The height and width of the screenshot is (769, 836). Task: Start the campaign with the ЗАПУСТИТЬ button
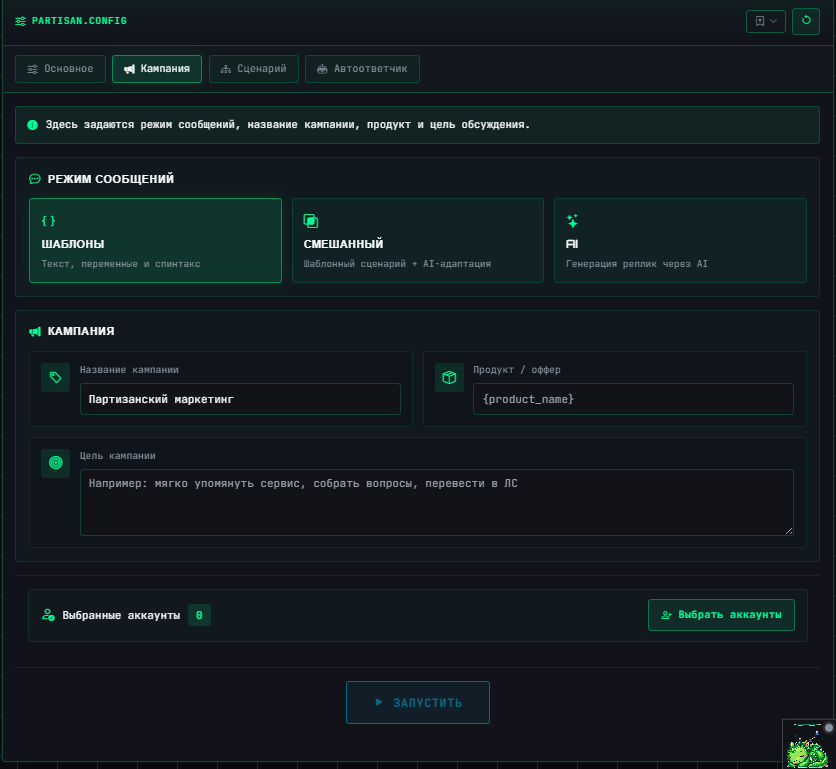[418, 702]
